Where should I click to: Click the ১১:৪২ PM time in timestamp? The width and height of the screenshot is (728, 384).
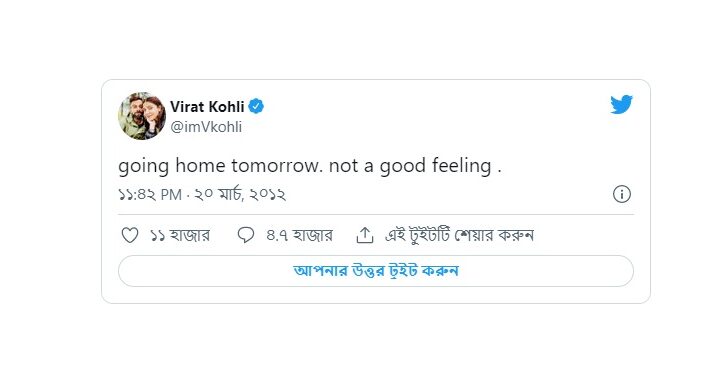(x=150, y=195)
